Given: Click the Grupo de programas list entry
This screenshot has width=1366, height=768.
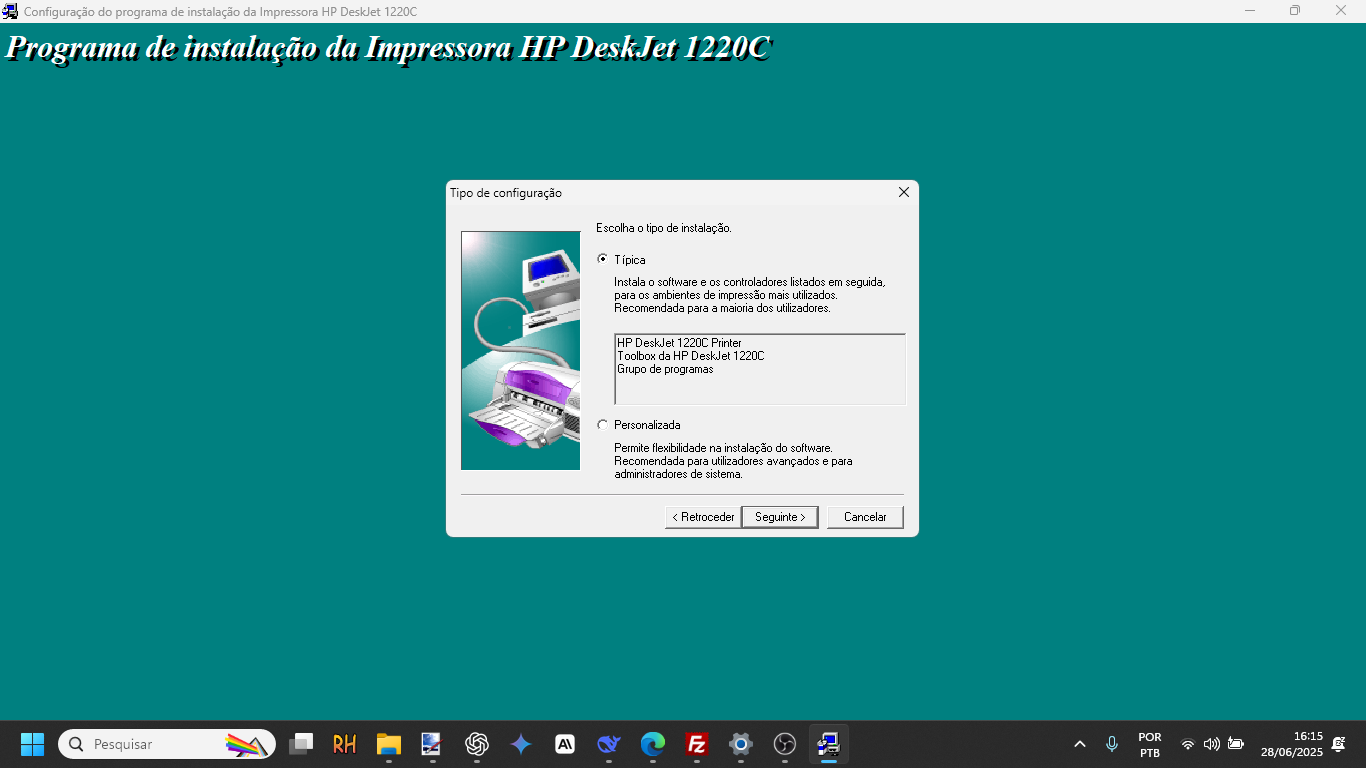Looking at the screenshot, I should point(665,369).
